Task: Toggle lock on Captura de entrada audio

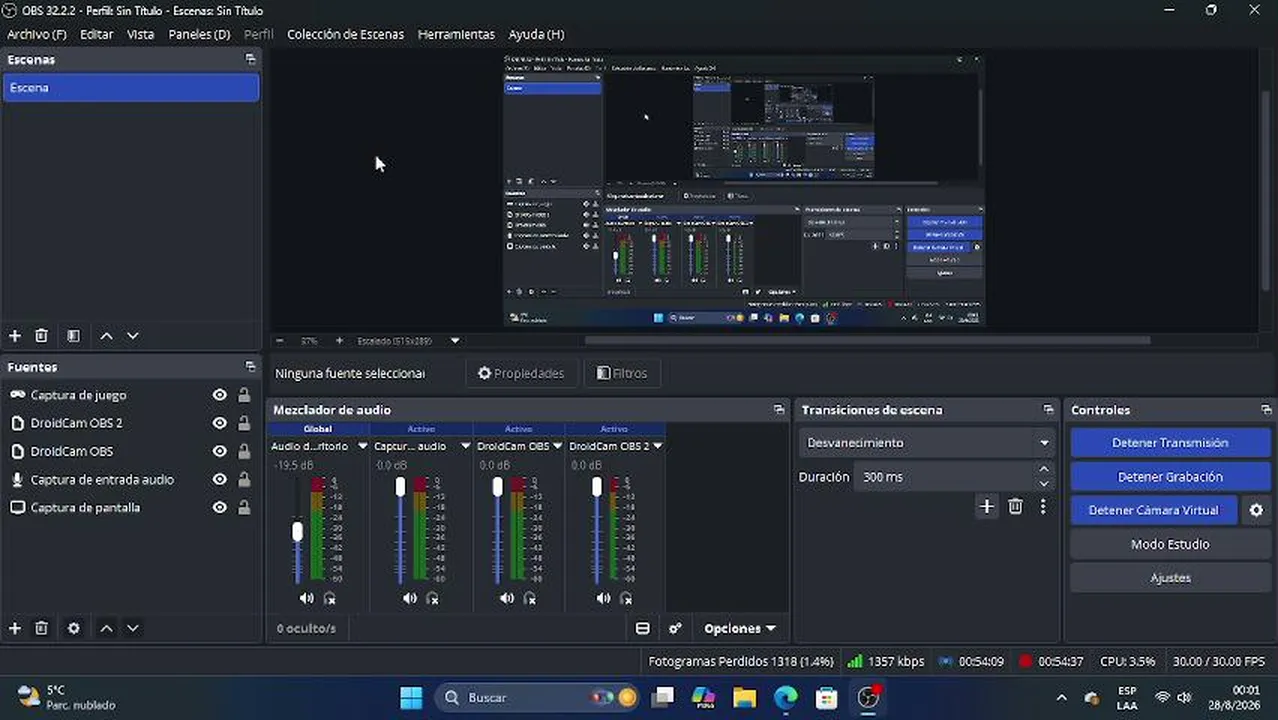Action: pos(244,479)
